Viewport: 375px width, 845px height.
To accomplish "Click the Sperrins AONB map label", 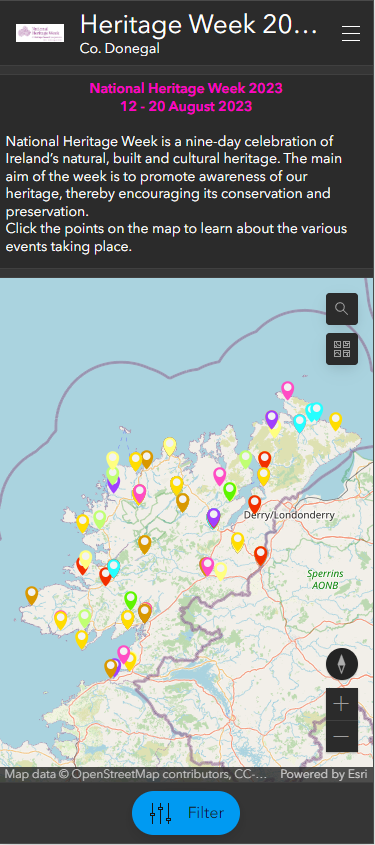I will tap(325, 579).
